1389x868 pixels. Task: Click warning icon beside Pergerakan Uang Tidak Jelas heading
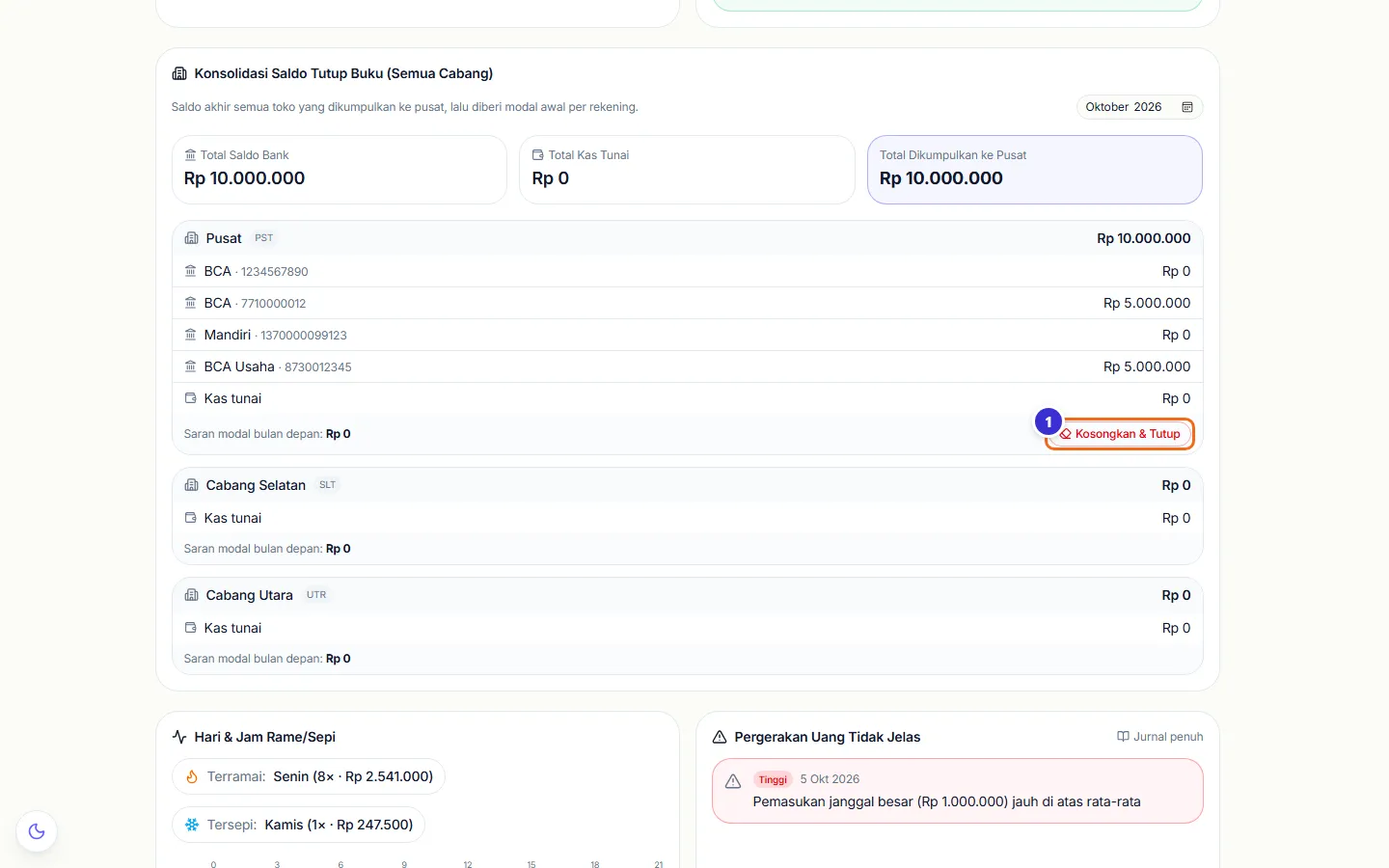(720, 737)
